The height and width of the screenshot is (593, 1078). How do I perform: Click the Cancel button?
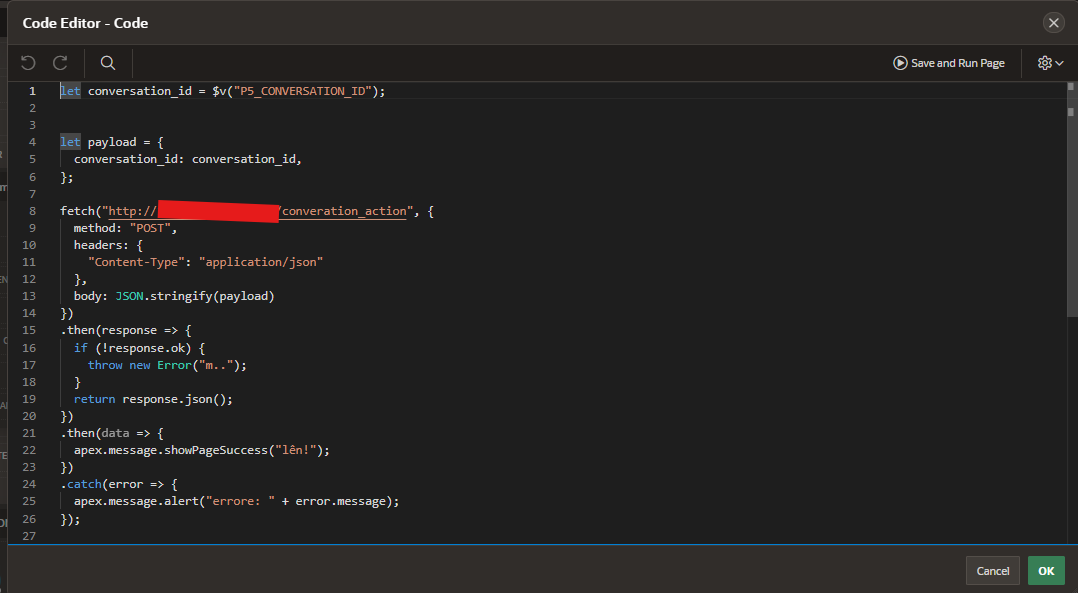[993, 571]
